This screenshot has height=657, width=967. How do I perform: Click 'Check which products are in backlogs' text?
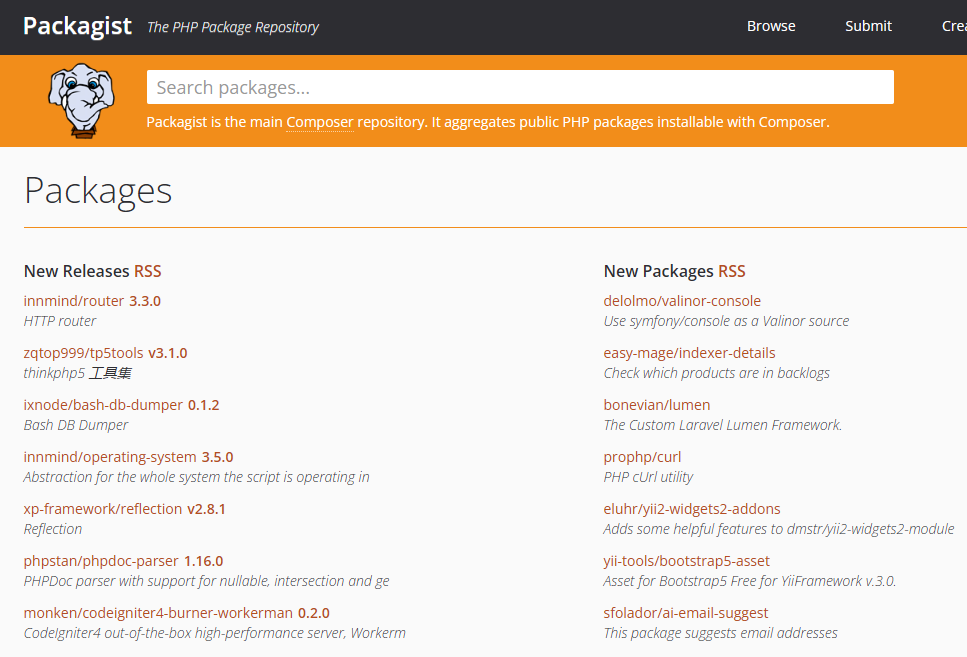(717, 373)
